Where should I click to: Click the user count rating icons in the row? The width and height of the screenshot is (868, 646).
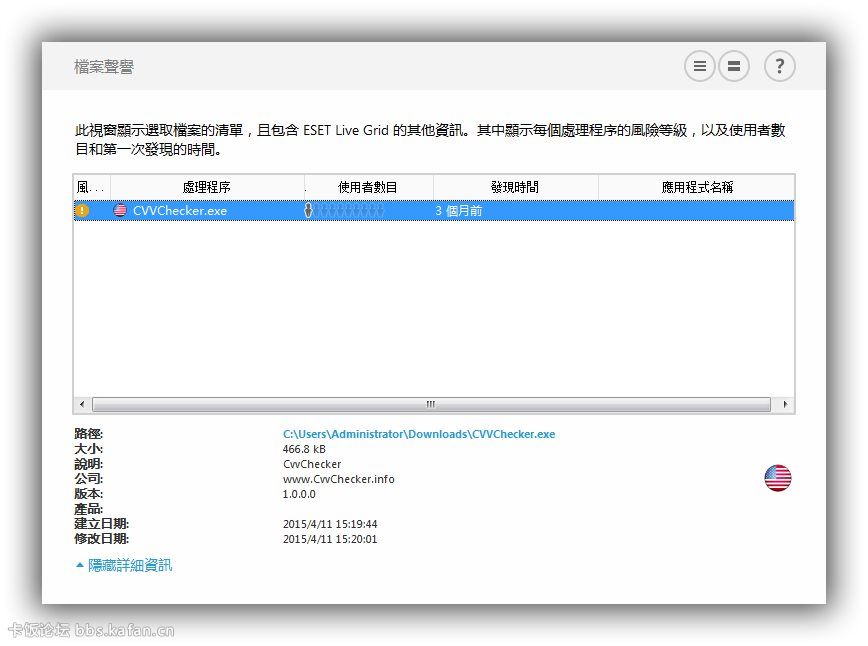click(345, 211)
